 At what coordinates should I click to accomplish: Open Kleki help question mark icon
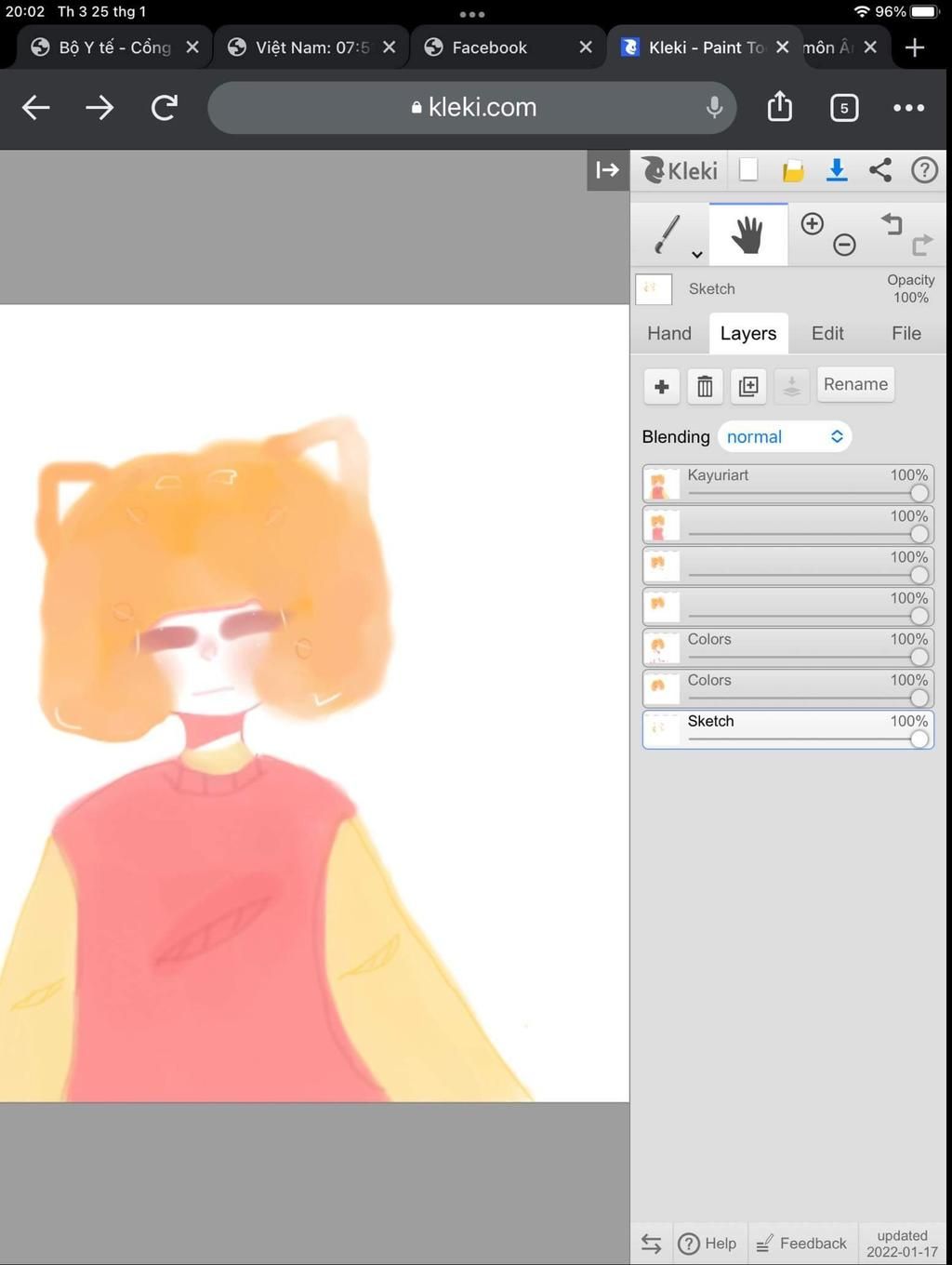tap(924, 170)
